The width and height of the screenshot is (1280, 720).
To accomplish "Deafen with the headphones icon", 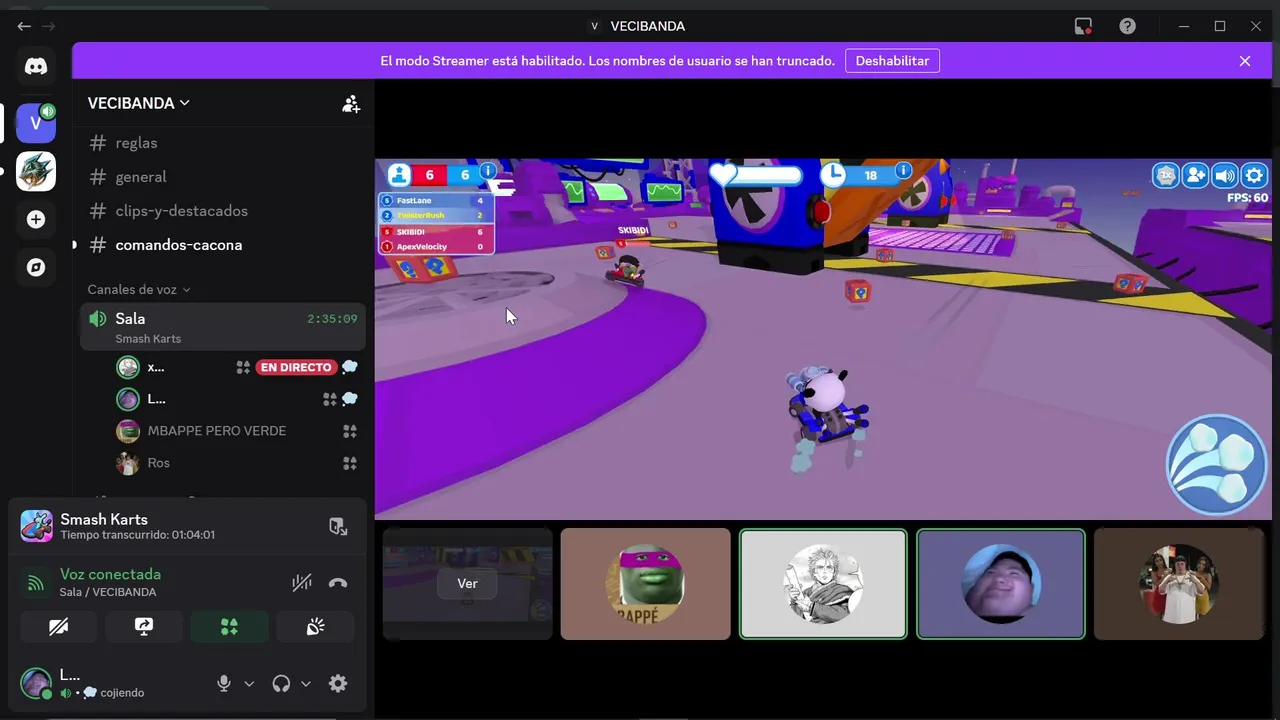I will pyautogui.click(x=281, y=684).
